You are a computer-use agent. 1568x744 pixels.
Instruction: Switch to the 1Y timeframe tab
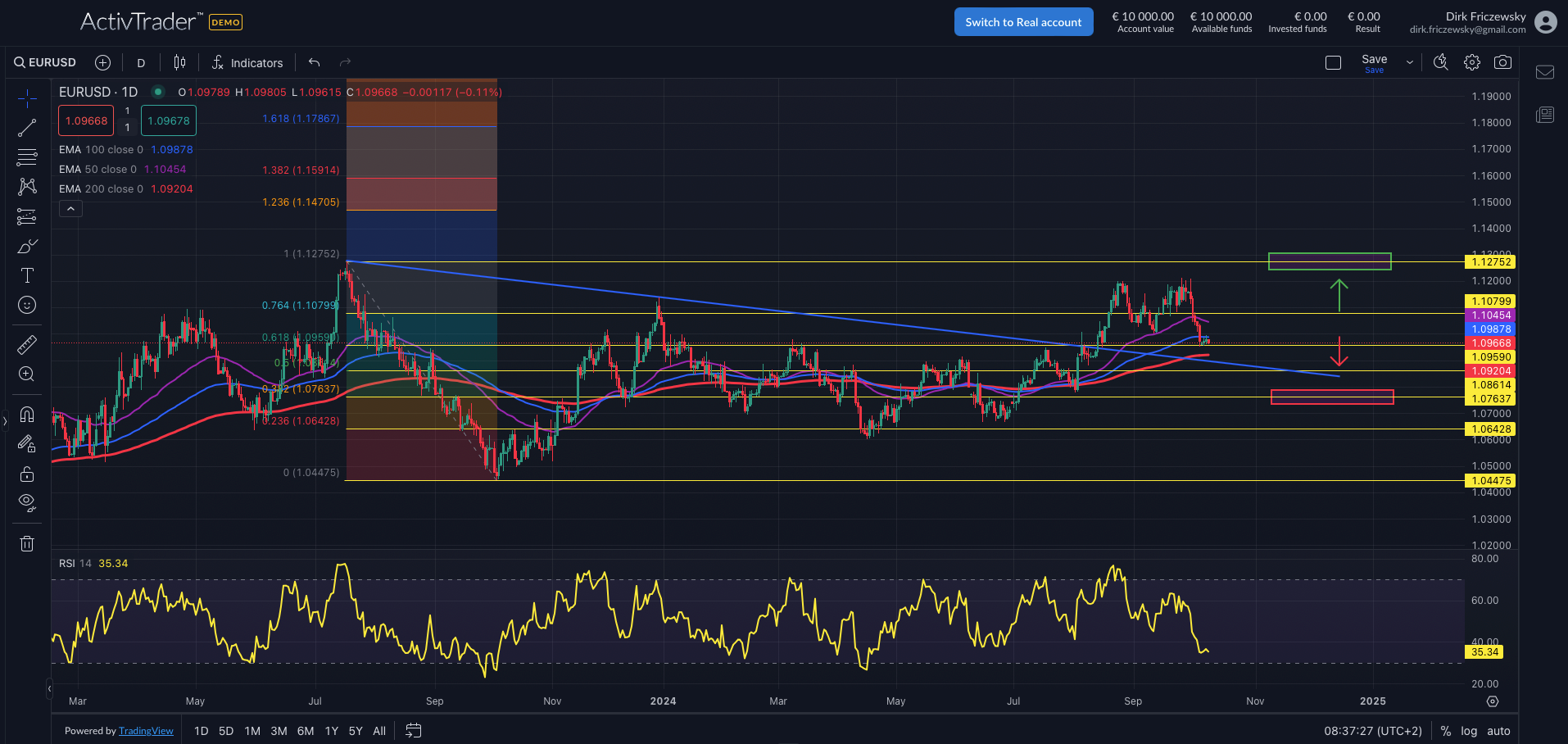331,730
